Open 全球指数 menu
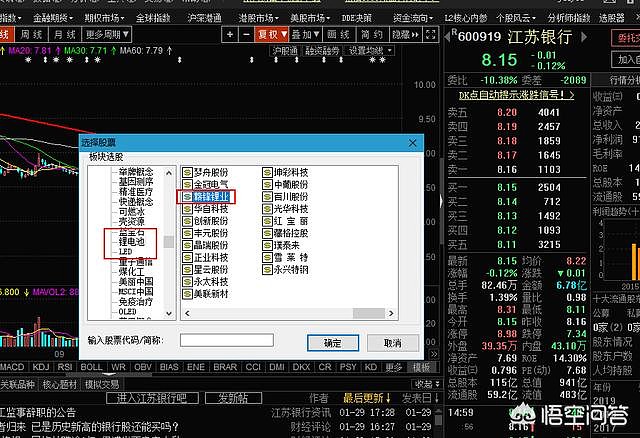Image resolution: width=640 pixels, height=438 pixels. (x=153, y=18)
